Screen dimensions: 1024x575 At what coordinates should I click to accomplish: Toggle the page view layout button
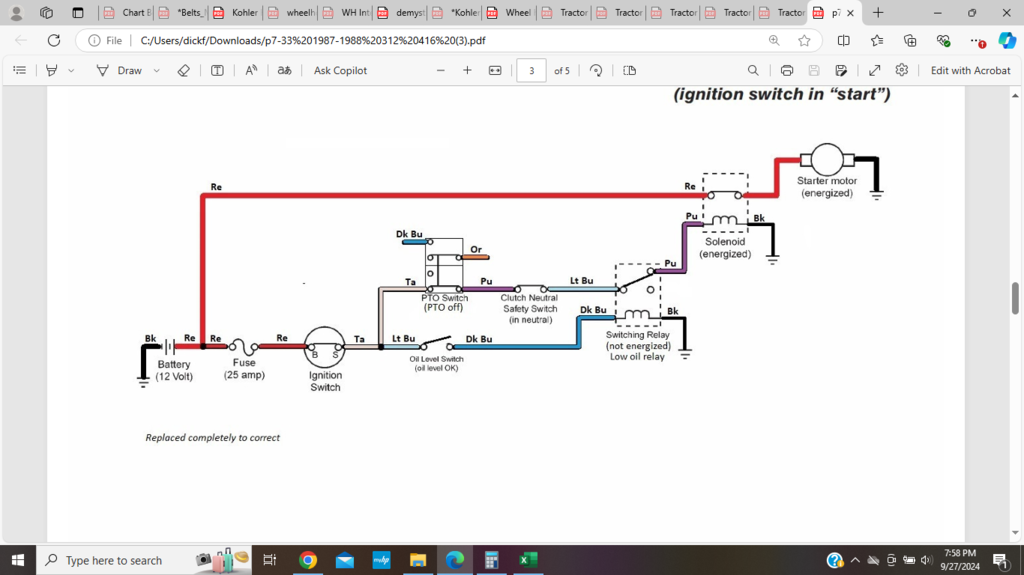coord(629,71)
